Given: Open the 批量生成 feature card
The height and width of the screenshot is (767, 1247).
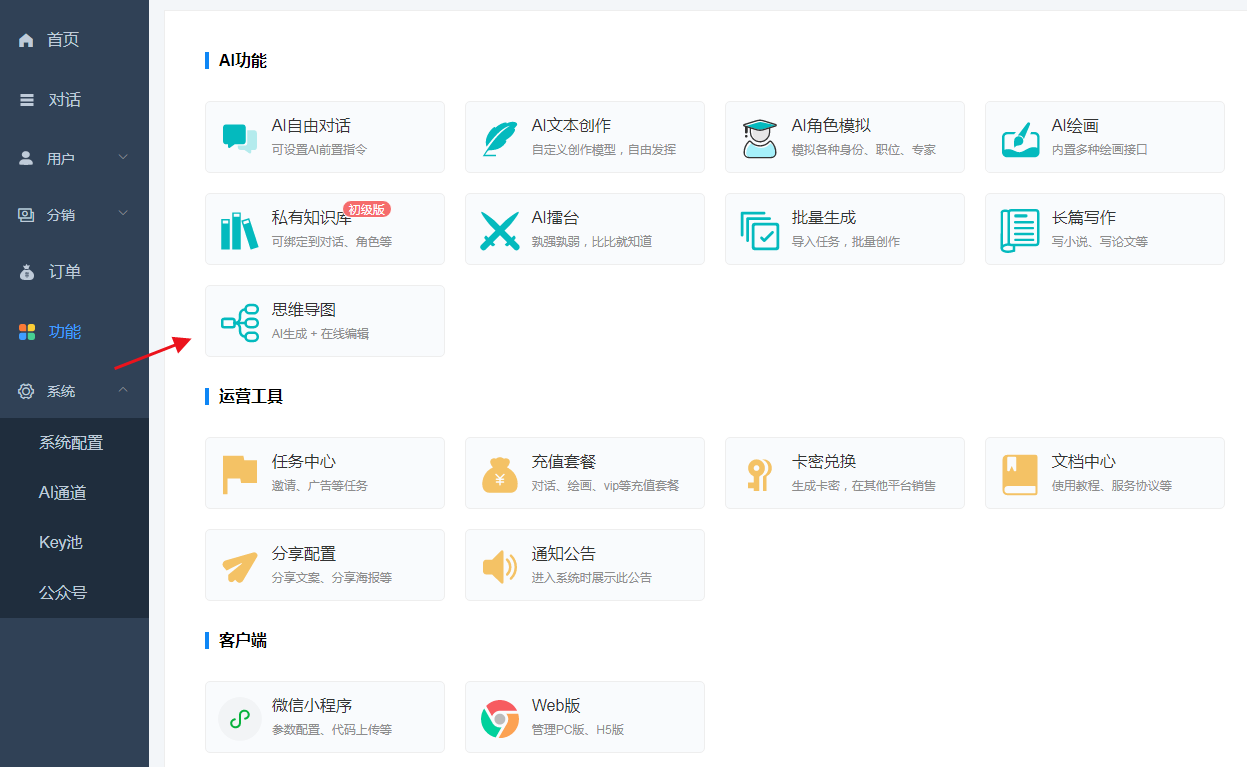Looking at the screenshot, I should (844, 228).
